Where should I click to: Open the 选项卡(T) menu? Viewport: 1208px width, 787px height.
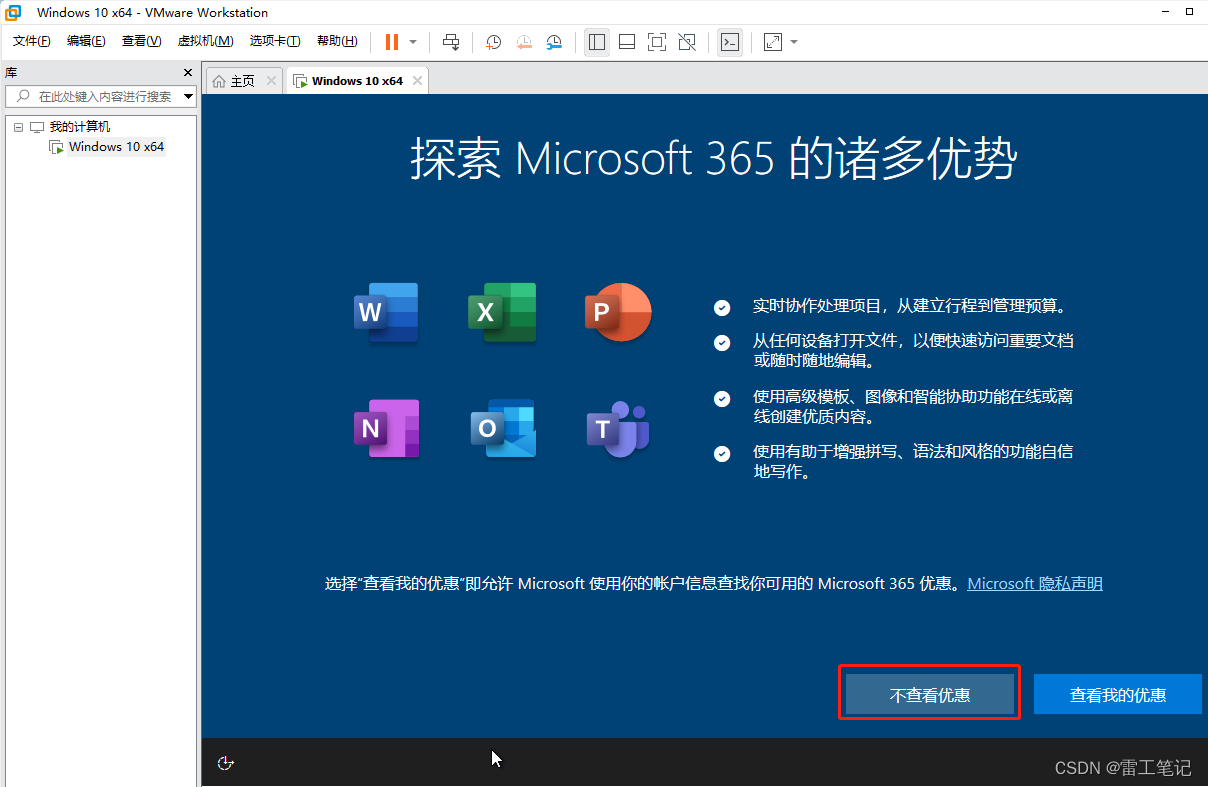click(x=275, y=41)
